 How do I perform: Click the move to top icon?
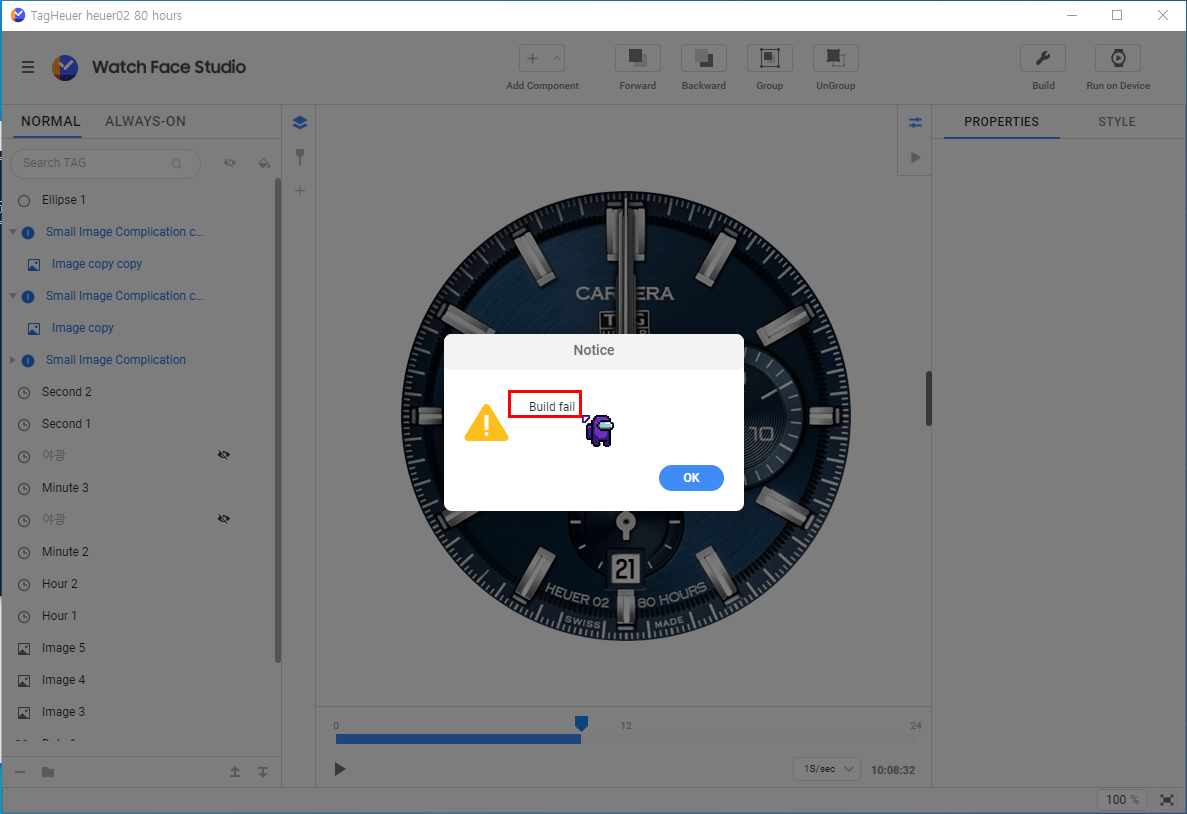[x=235, y=772]
